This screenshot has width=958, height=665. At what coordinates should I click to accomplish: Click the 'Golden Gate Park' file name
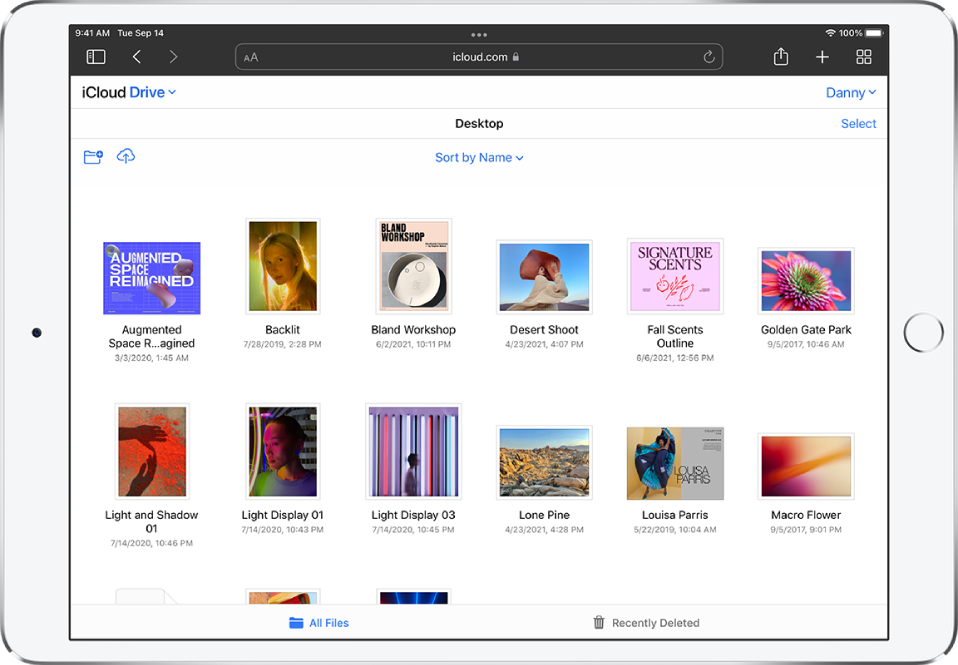click(x=806, y=329)
